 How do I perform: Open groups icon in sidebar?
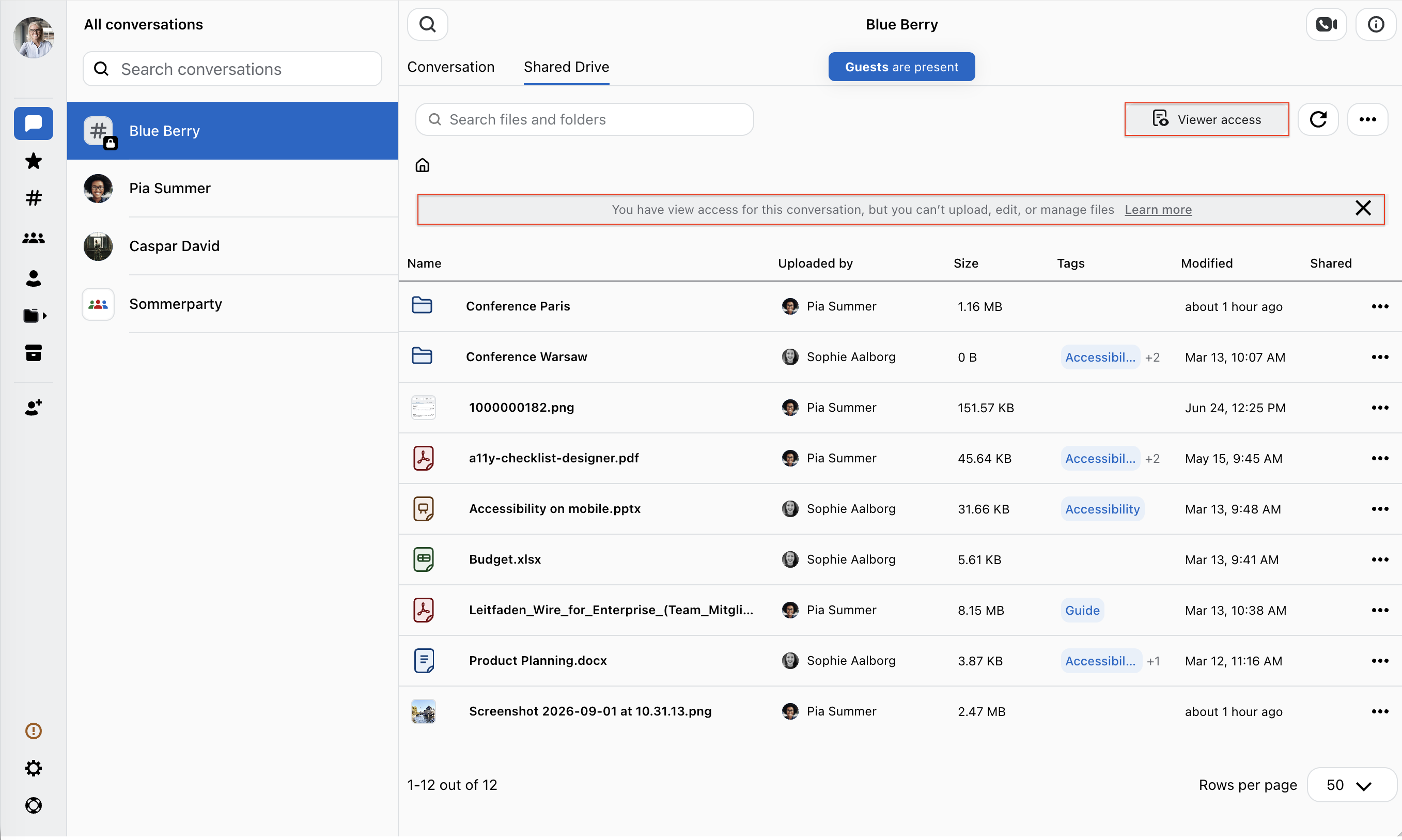pos(34,238)
